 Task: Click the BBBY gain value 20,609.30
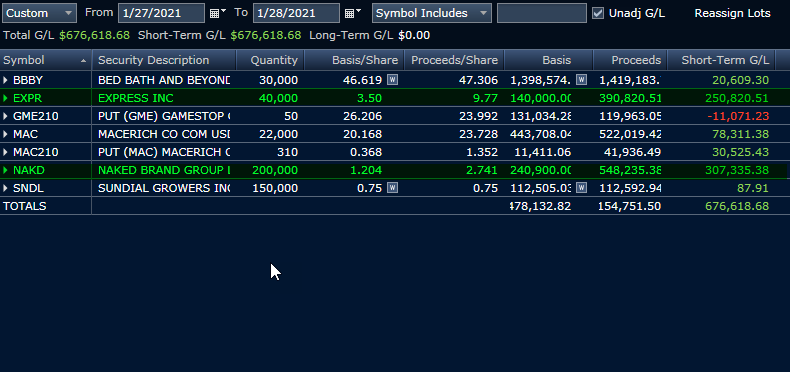[x=742, y=80]
